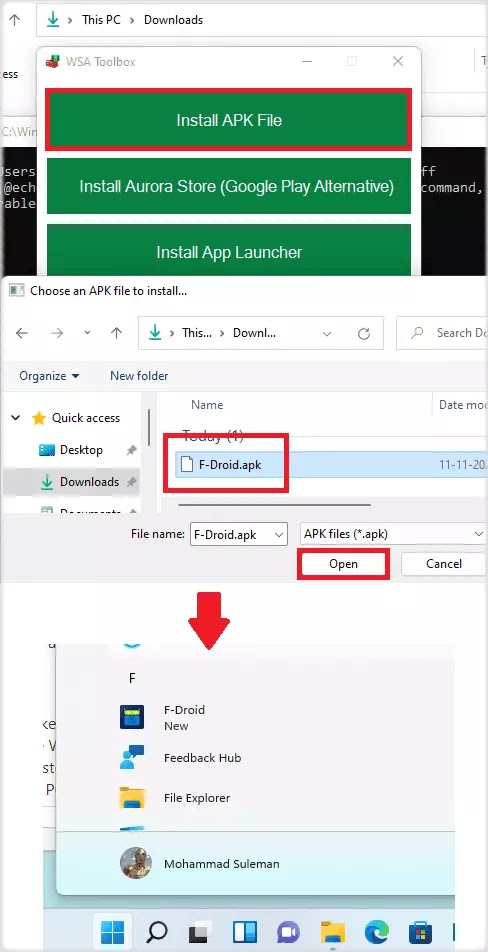Click the WSA Toolbox app icon in title bar
The height and width of the screenshot is (952, 488).
point(53,61)
